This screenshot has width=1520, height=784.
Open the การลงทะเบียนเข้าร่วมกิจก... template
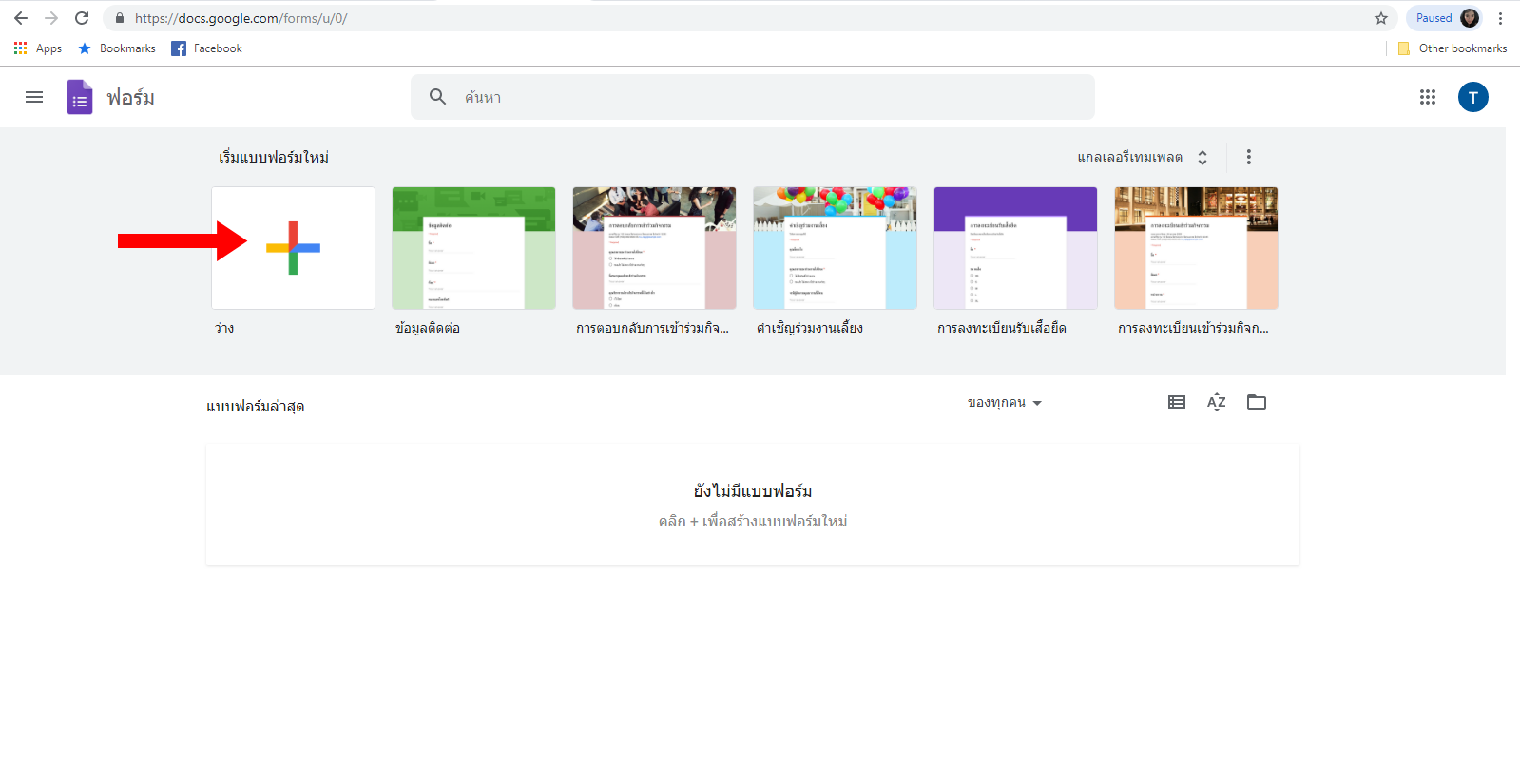1196,248
